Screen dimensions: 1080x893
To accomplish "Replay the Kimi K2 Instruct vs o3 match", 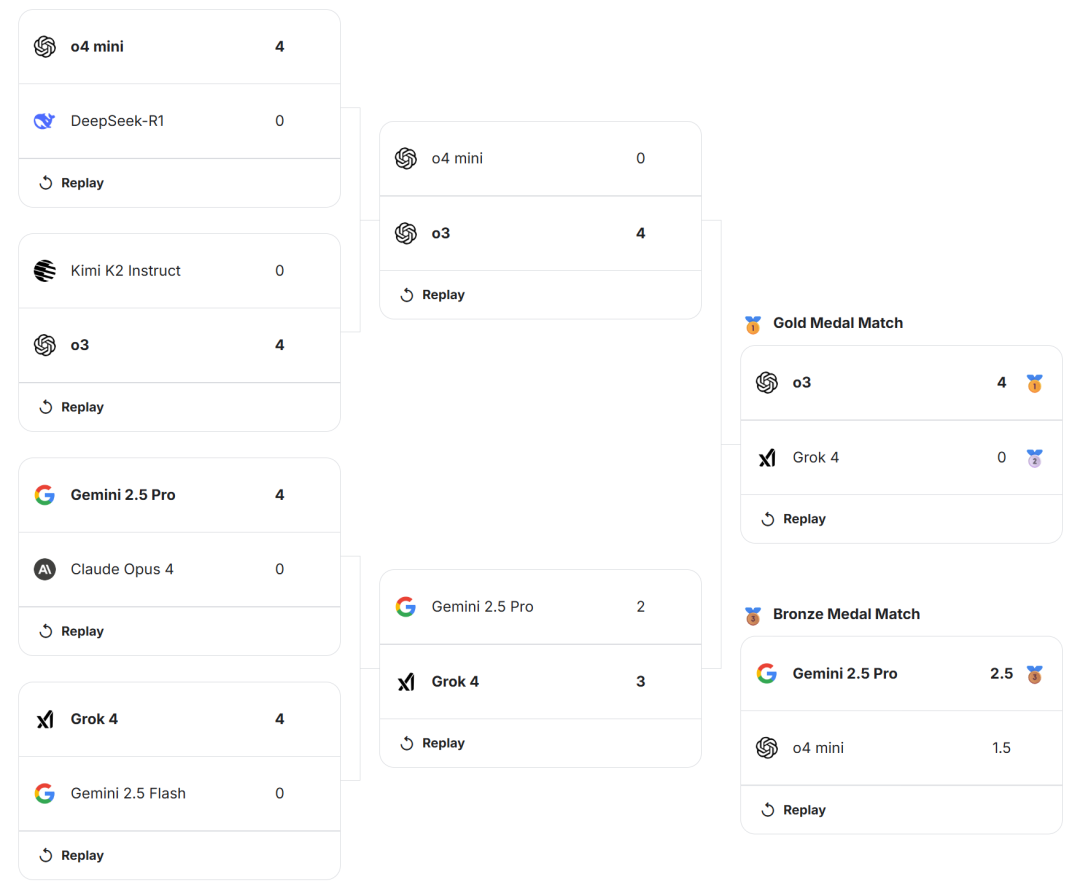I will point(71,407).
